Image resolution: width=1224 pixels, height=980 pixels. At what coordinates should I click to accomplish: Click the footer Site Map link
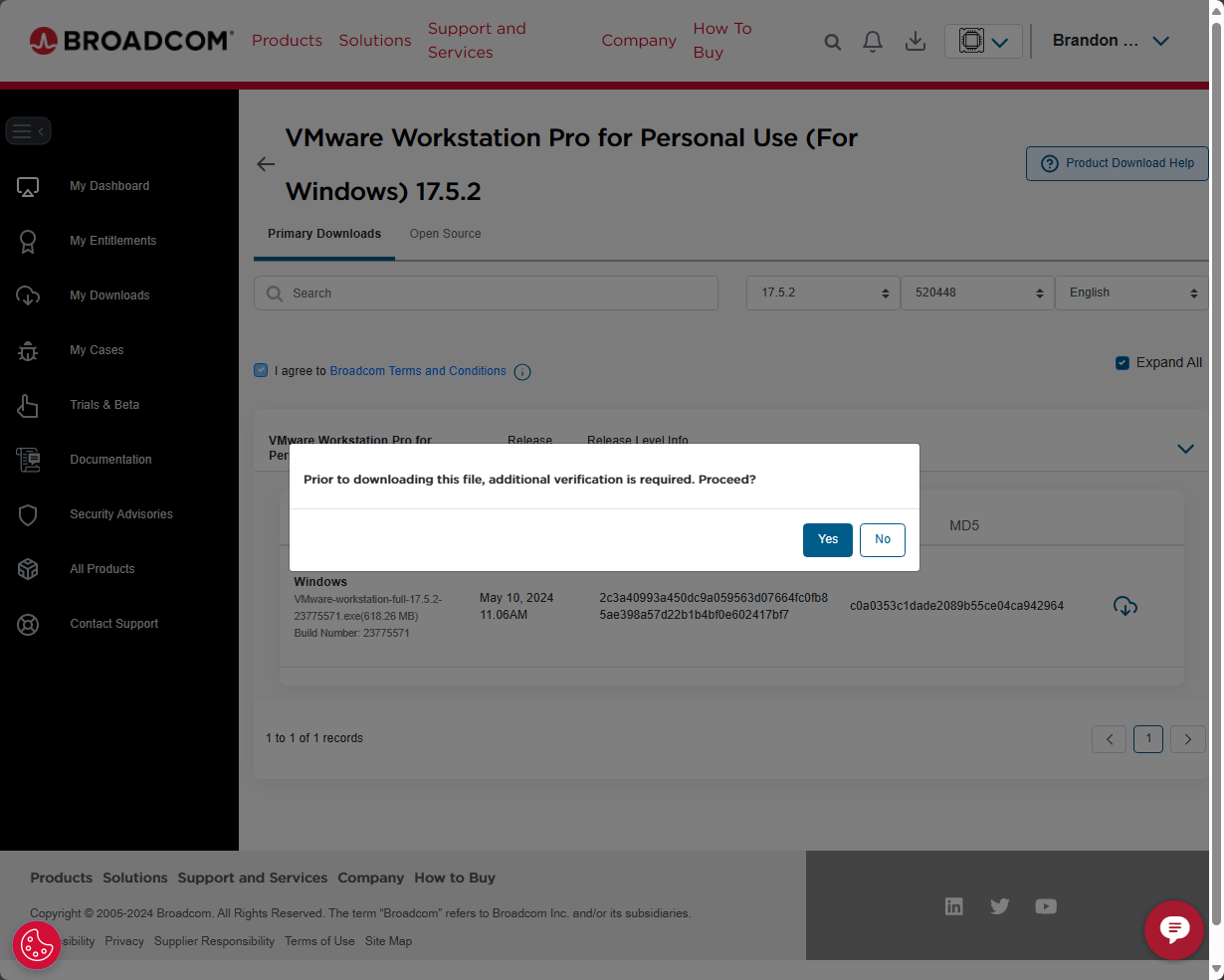388,941
